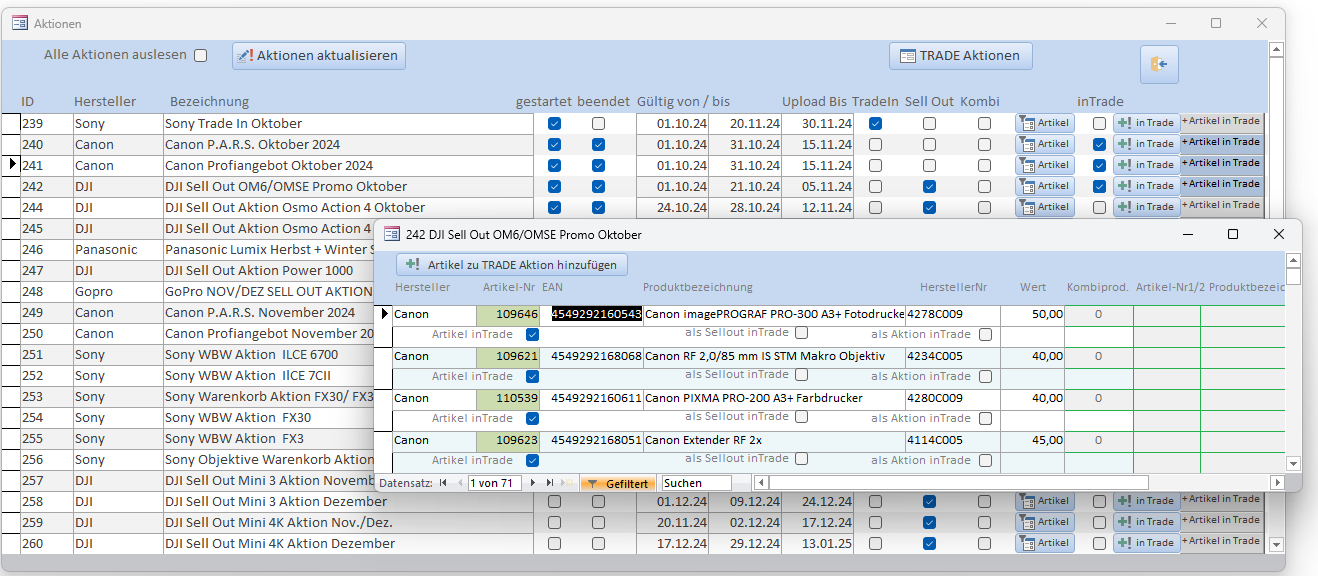Toggle beendet checkbox for row 239
The height and width of the screenshot is (576, 1318).
[x=598, y=124]
